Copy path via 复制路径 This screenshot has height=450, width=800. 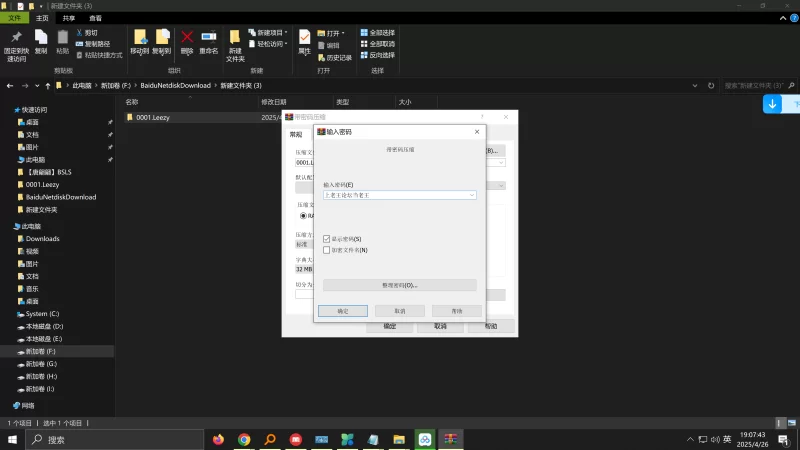(93, 44)
